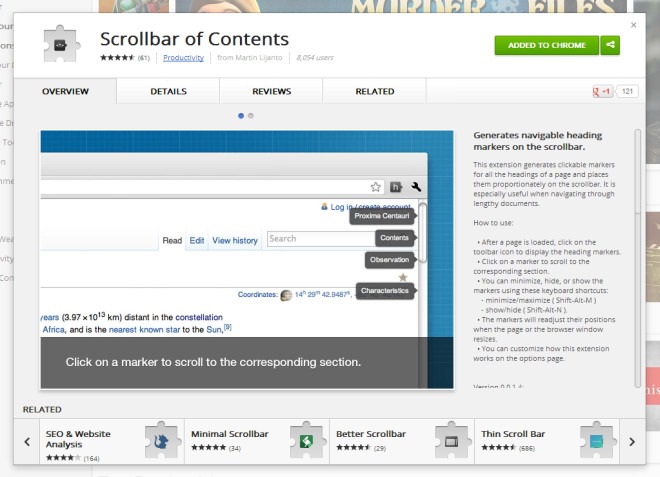Open the Productivity category link
Image resolution: width=660 pixels, height=477 pixels.
click(183, 58)
